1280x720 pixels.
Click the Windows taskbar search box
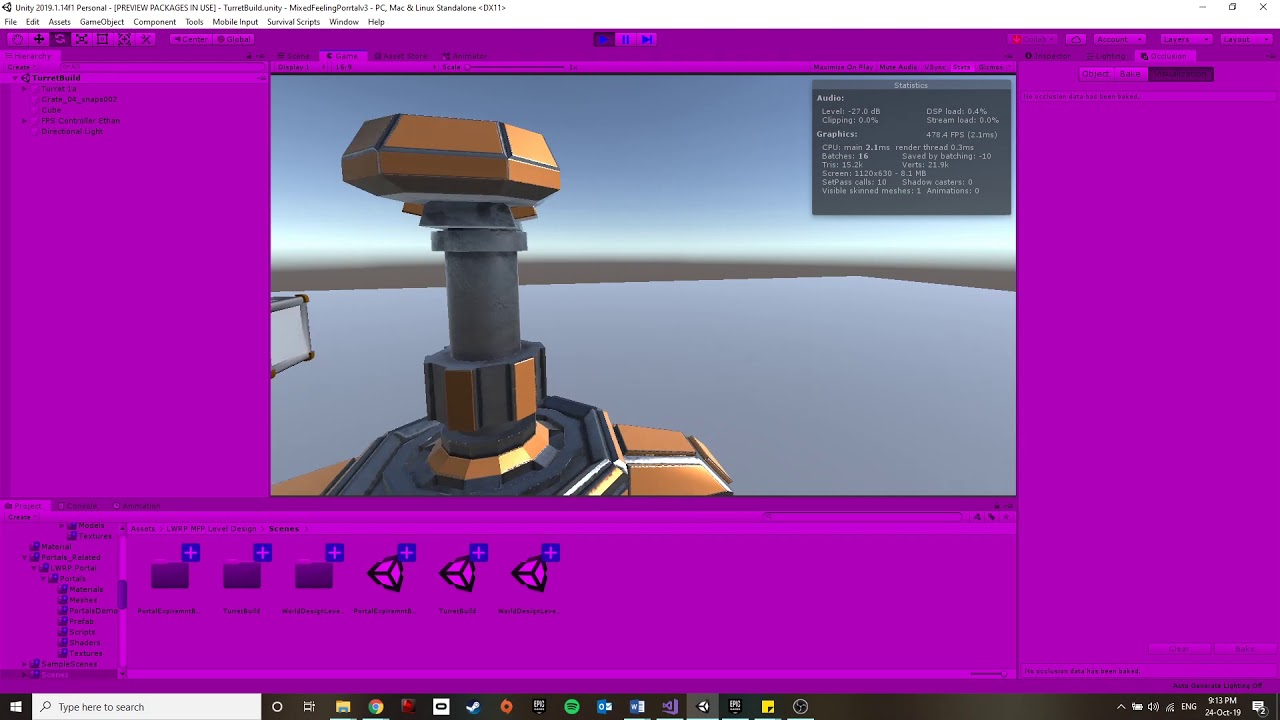coord(147,707)
